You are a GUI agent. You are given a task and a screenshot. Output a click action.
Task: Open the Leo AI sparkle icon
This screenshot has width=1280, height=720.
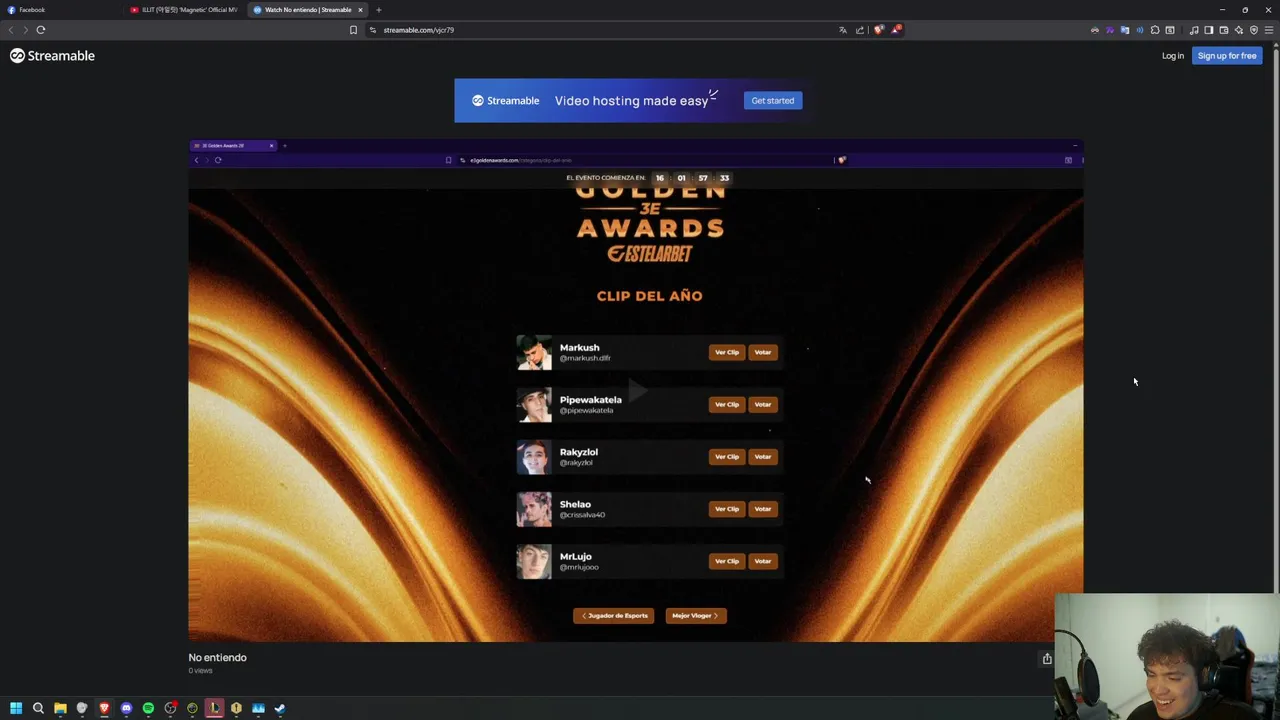[x=1239, y=30]
